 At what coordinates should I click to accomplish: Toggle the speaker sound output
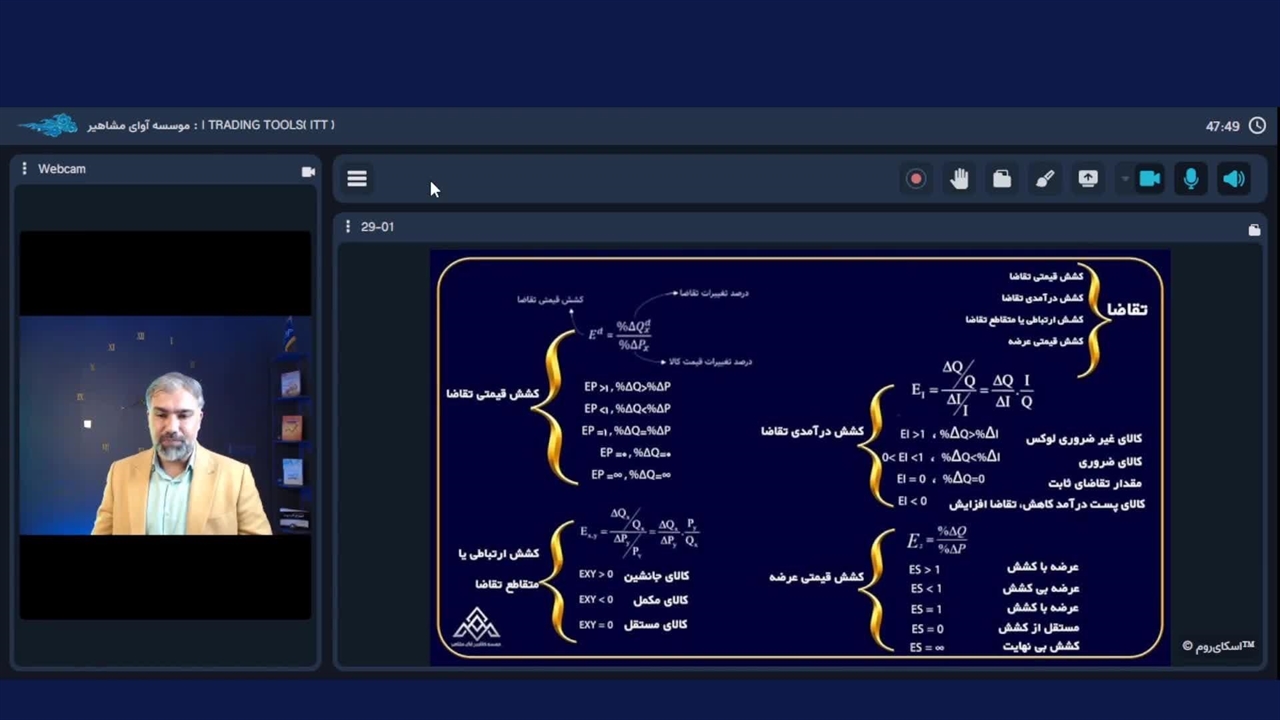tap(1234, 179)
